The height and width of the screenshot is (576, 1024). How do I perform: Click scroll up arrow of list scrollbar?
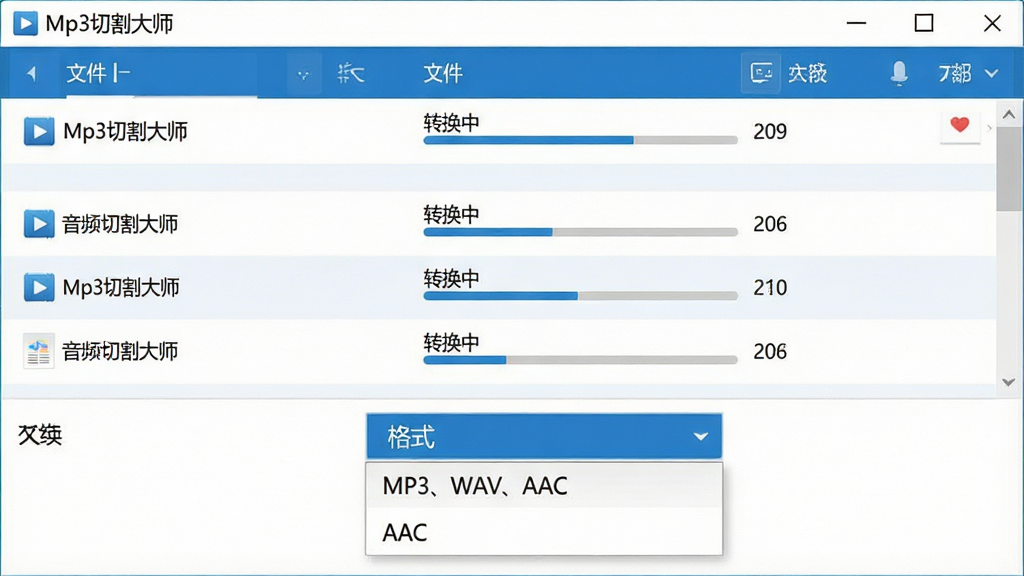pos(1009,114)
